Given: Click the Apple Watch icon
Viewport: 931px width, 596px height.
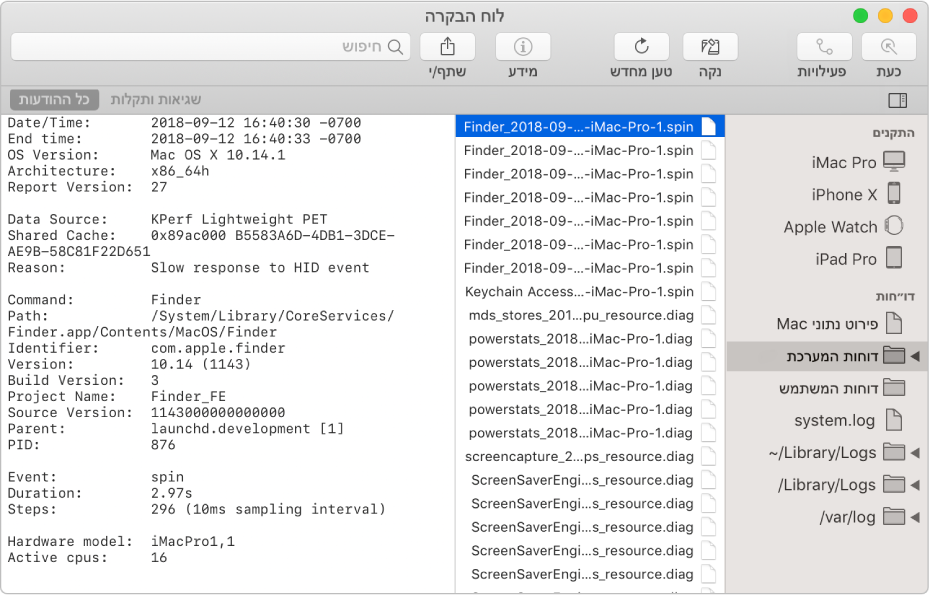Looking at the screenshot, I should pos(894,226).
